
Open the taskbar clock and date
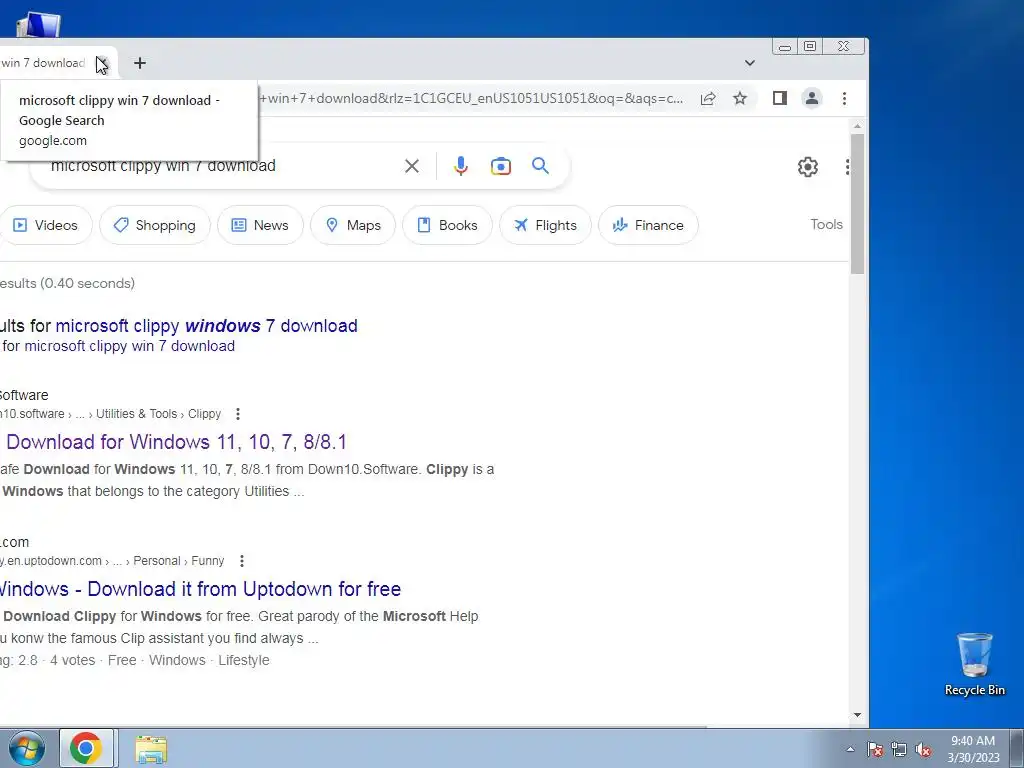tap(973, 749)
